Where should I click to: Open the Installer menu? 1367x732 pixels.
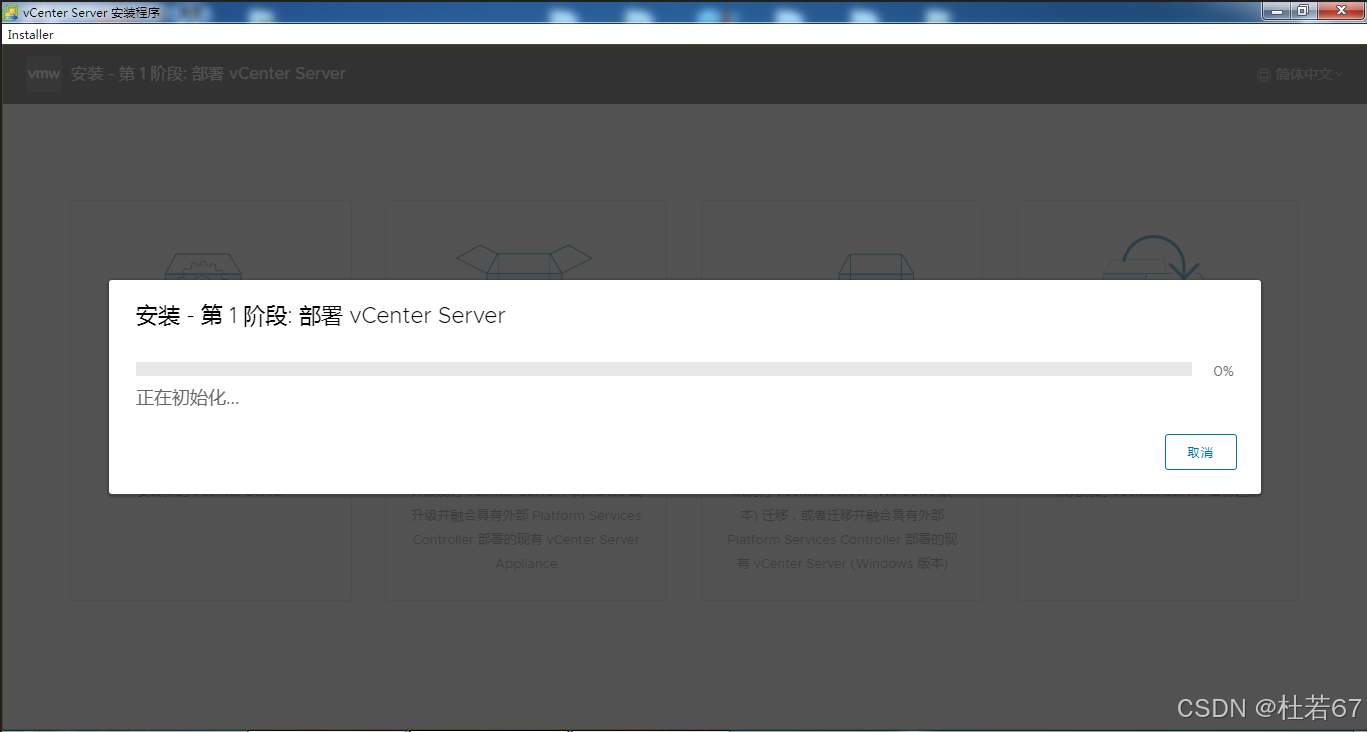coord(31,34)
